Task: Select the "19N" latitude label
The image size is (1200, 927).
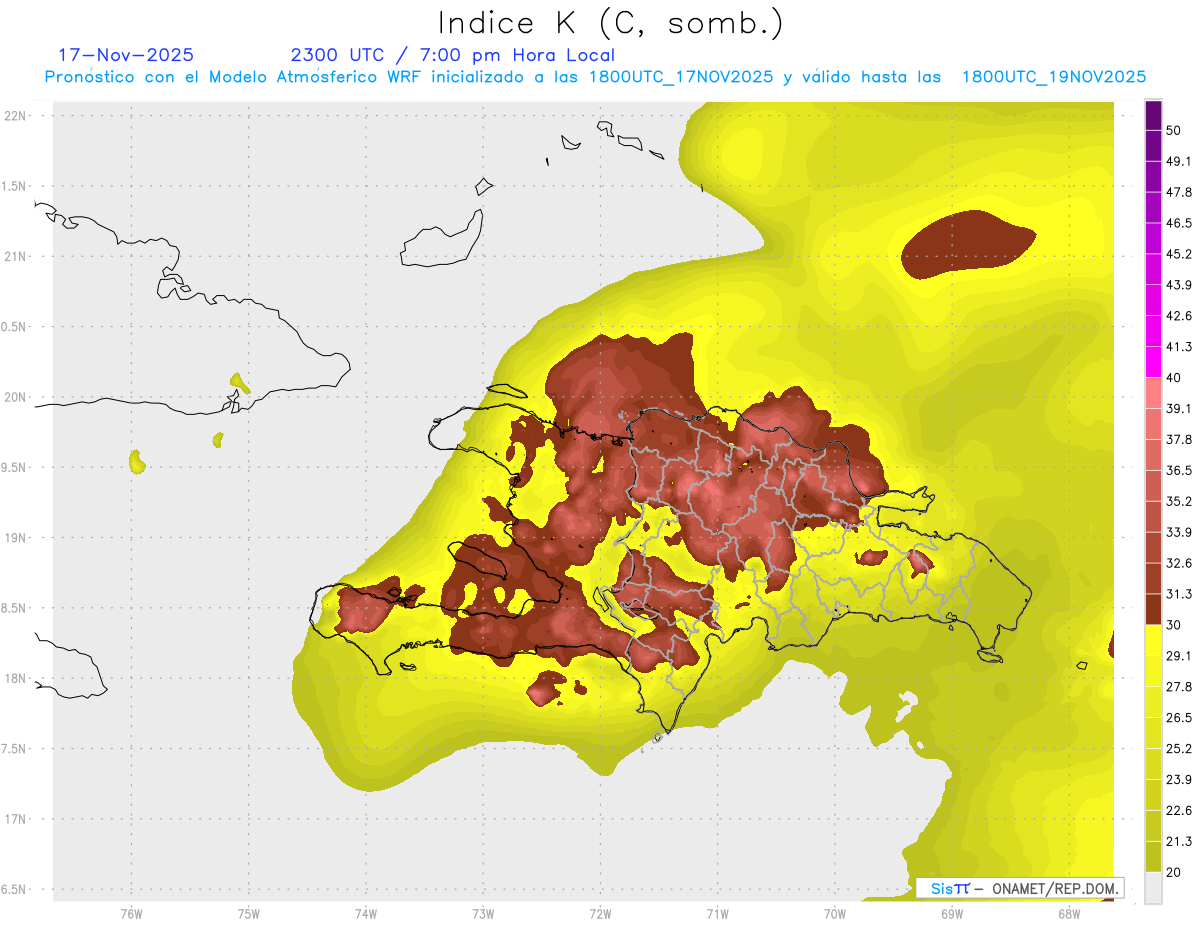Action: click(x=15, y=537)
